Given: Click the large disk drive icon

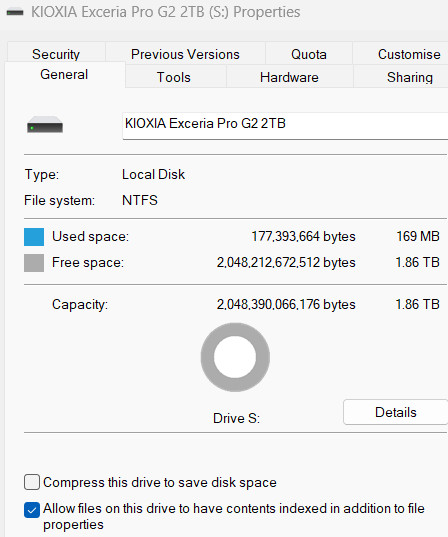Looking at the screenshot, I should click(x=45, y=125).
